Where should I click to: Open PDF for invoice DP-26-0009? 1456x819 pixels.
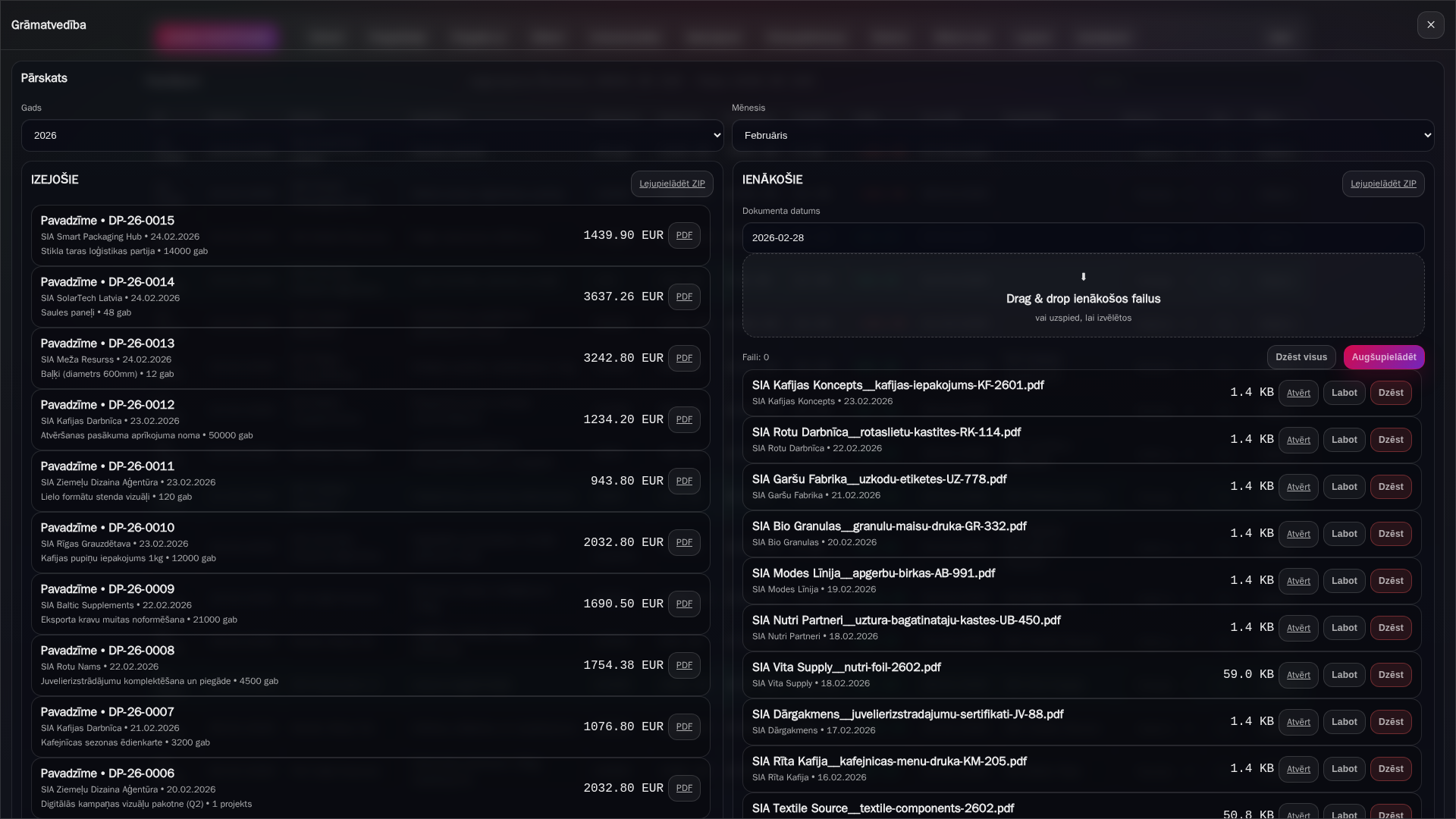(683, 604)
